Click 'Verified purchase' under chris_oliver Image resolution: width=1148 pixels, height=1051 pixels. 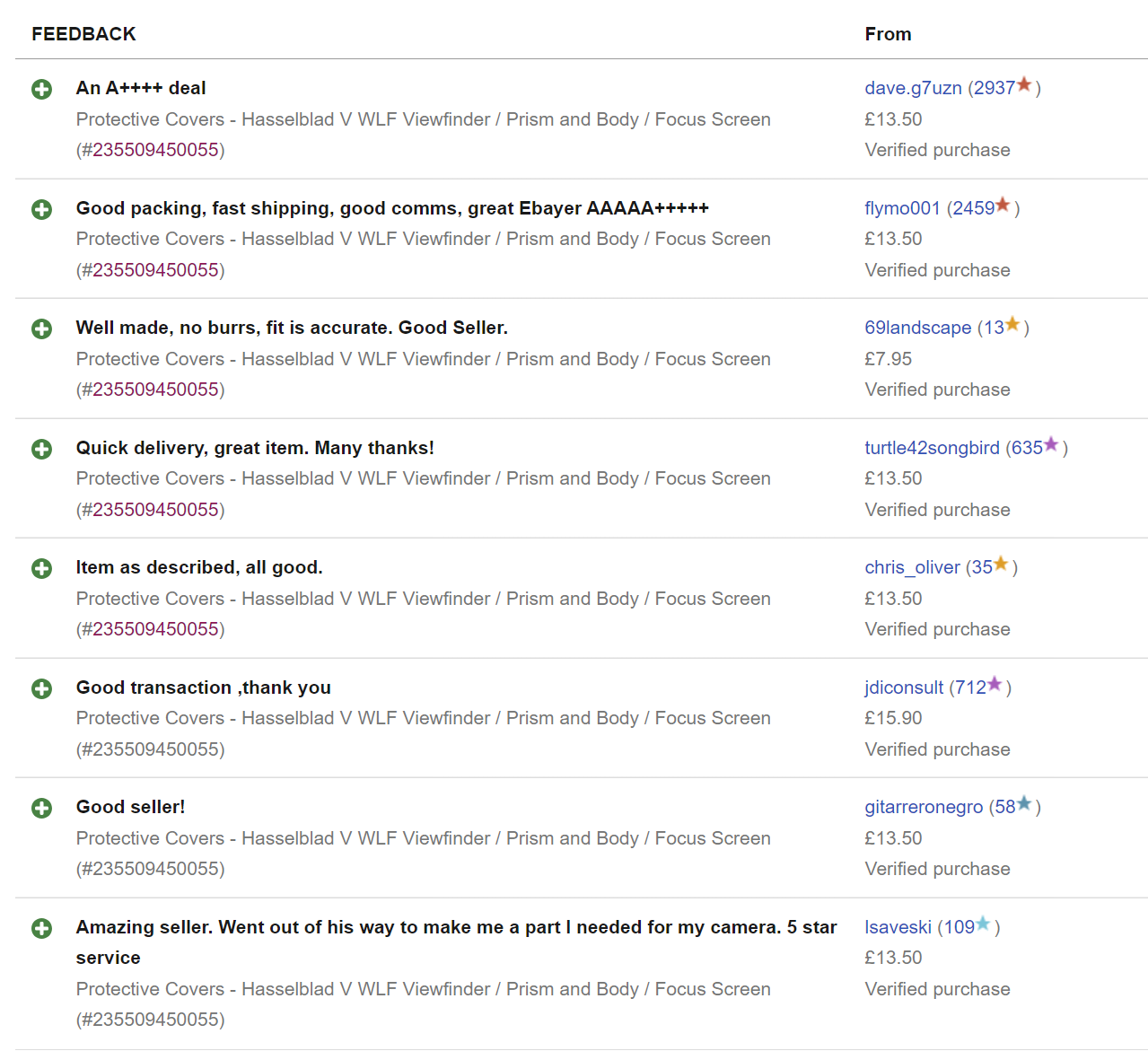(937, 629)
